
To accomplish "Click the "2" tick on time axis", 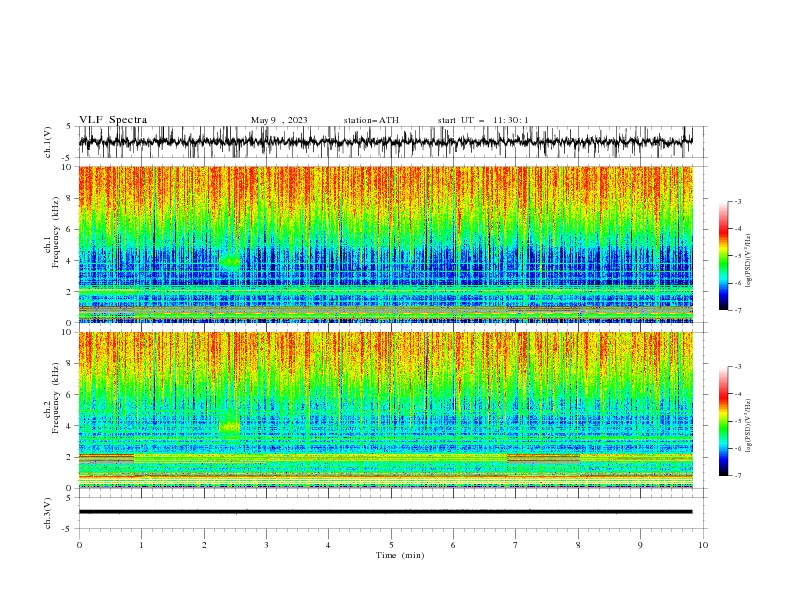I will (204, 545).
